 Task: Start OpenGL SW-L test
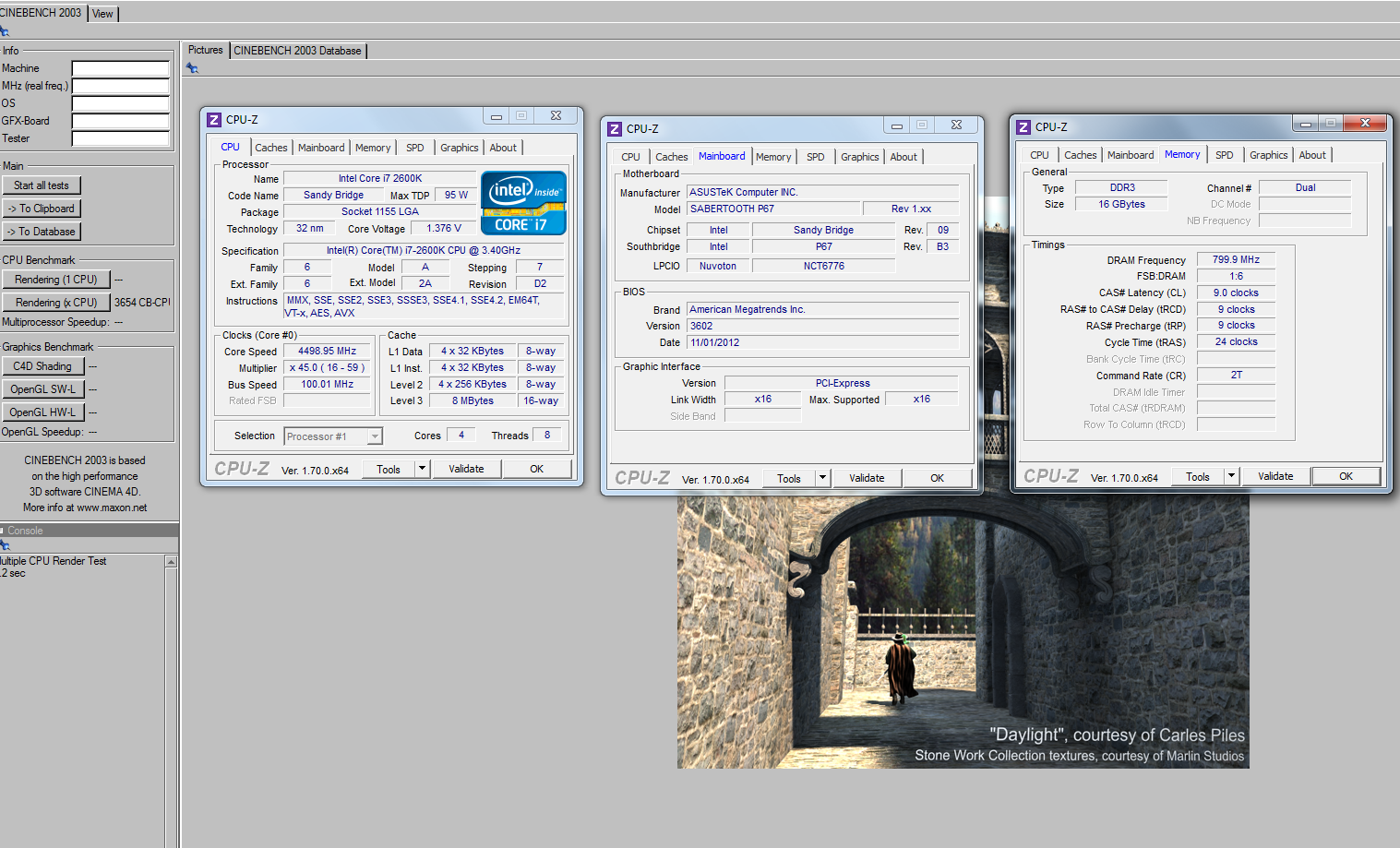[42, 389]
